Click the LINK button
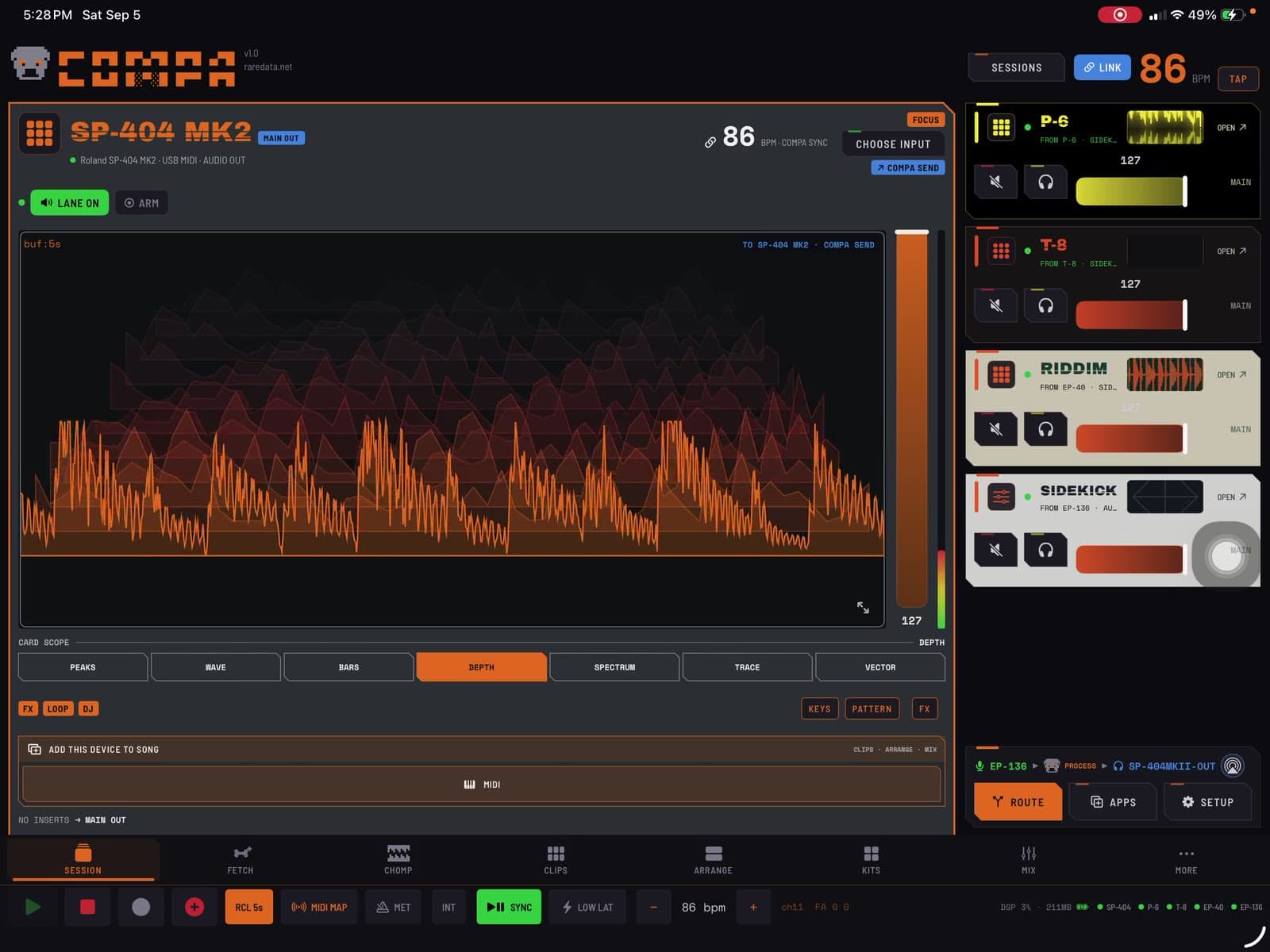The height and width of the screenshot is (952, 1270). (x=1102, y=67)
